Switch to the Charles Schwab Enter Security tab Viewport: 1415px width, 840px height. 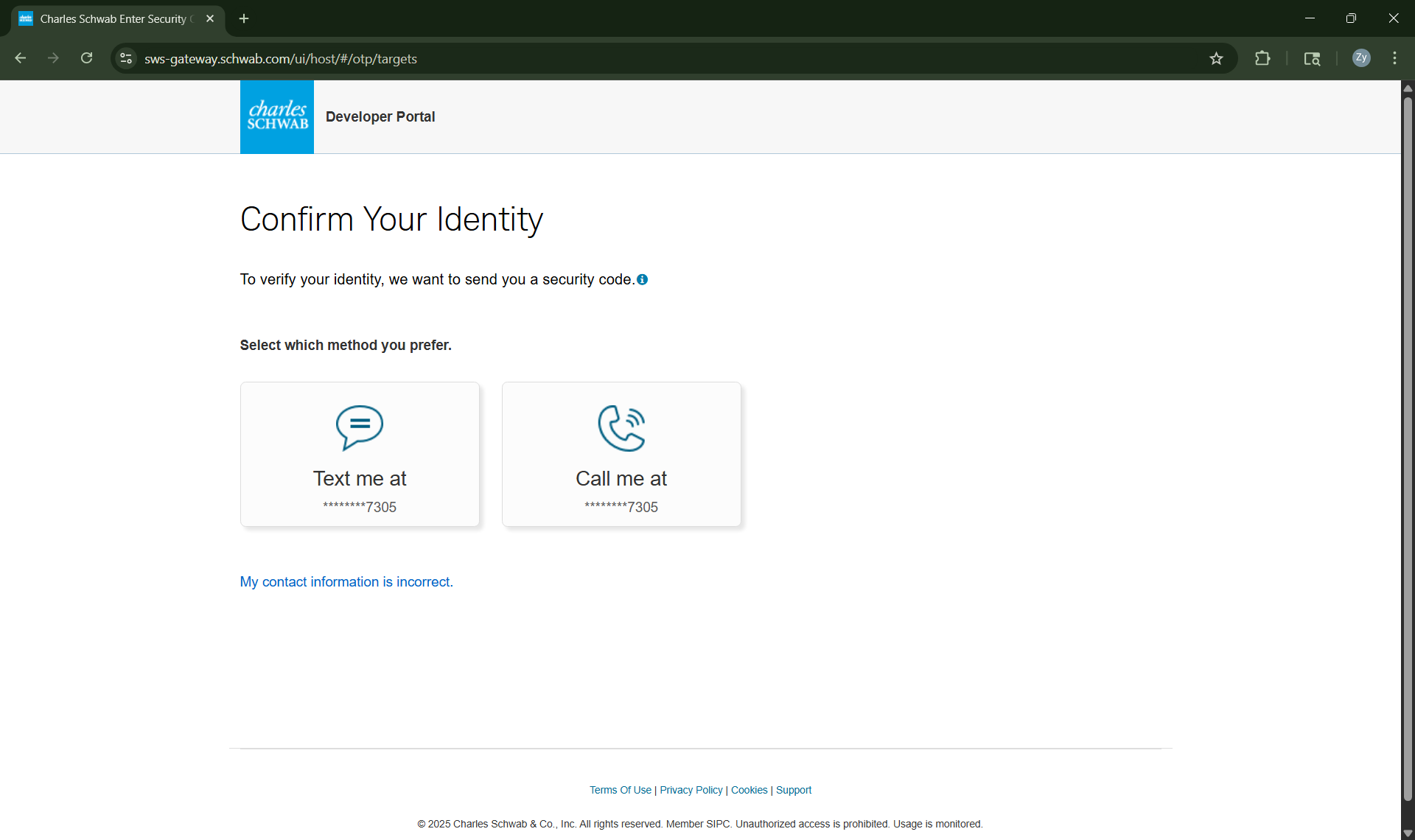pyautogui.click(x=111, y=18)
